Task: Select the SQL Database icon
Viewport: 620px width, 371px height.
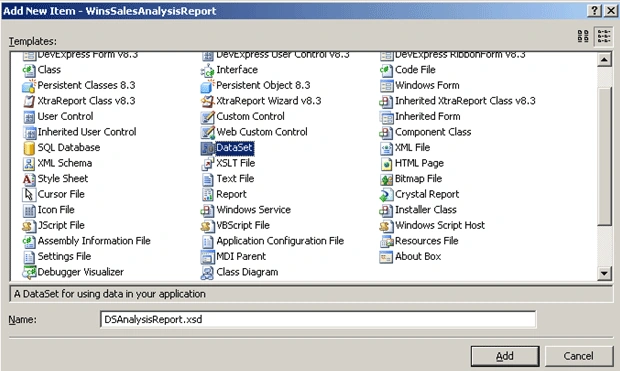Action: tap(29, 148)
